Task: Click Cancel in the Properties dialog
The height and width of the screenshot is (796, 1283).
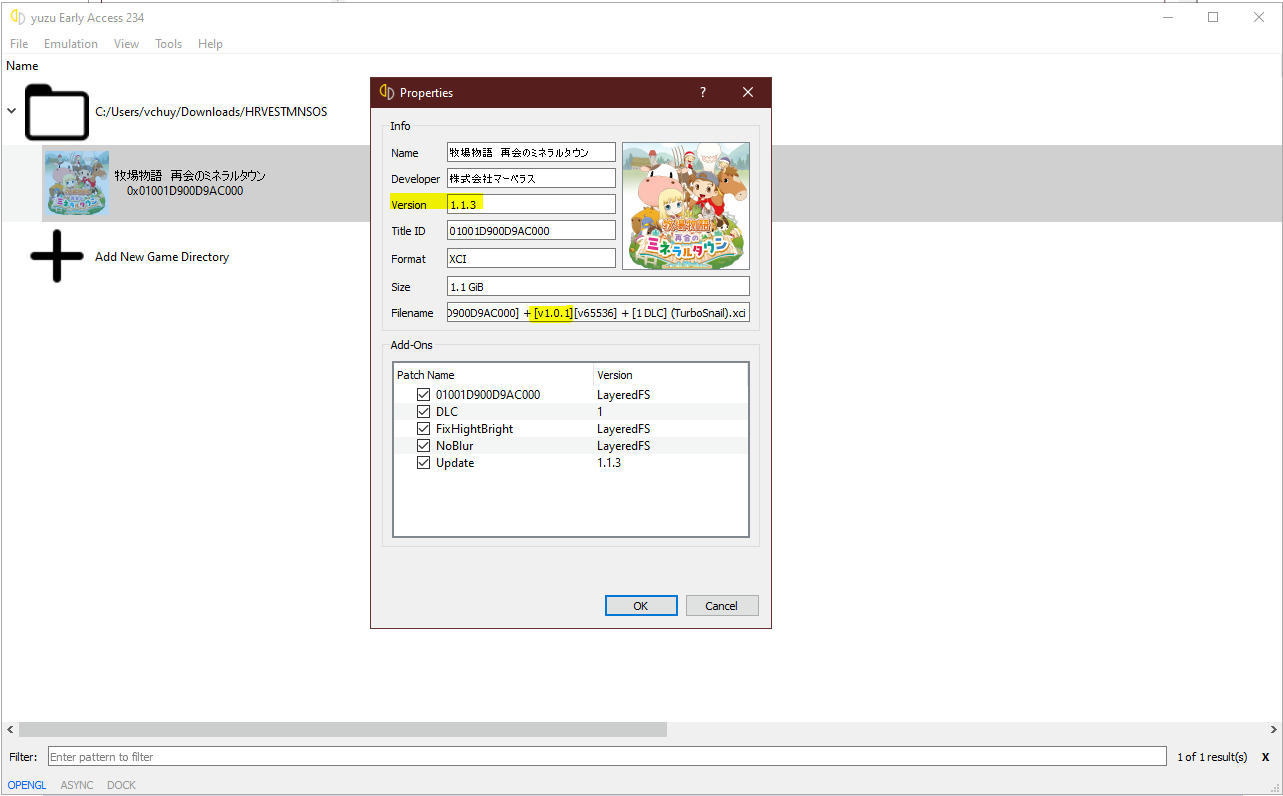Action: pos(721,606)
